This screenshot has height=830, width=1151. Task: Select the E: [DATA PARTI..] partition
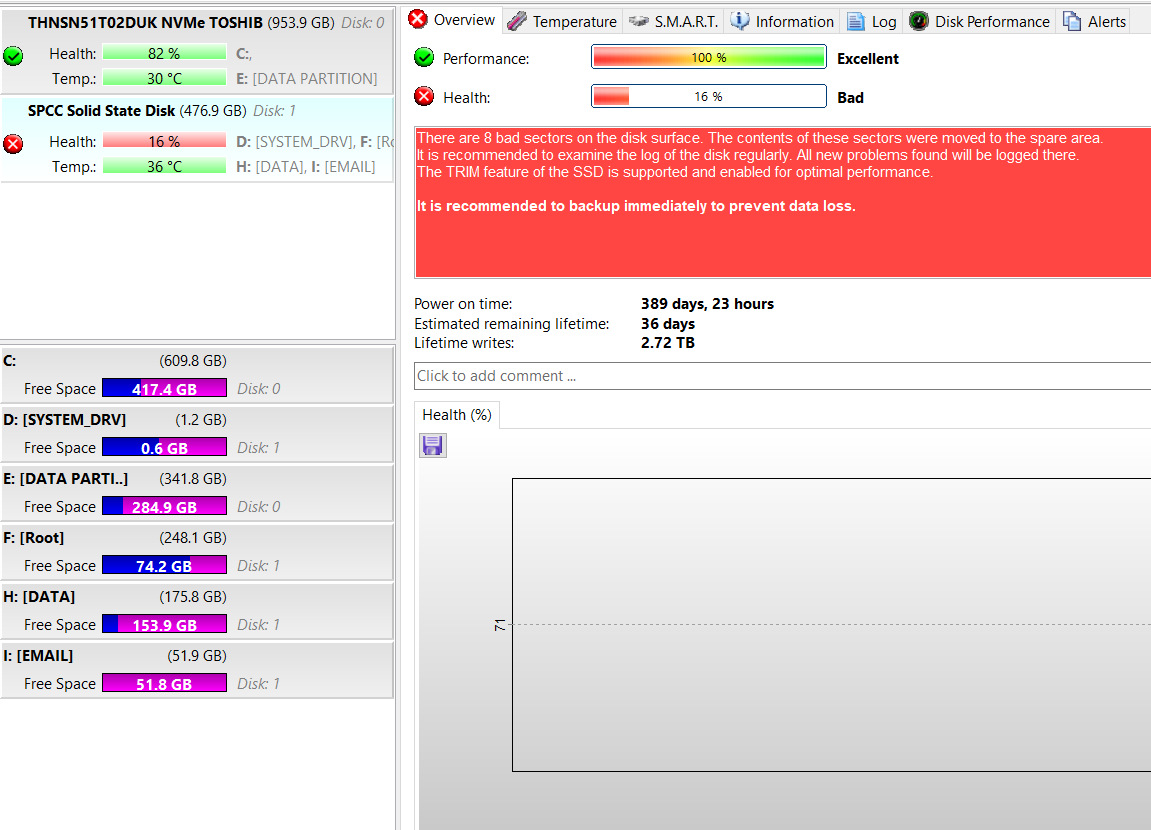tap(197, 492)
